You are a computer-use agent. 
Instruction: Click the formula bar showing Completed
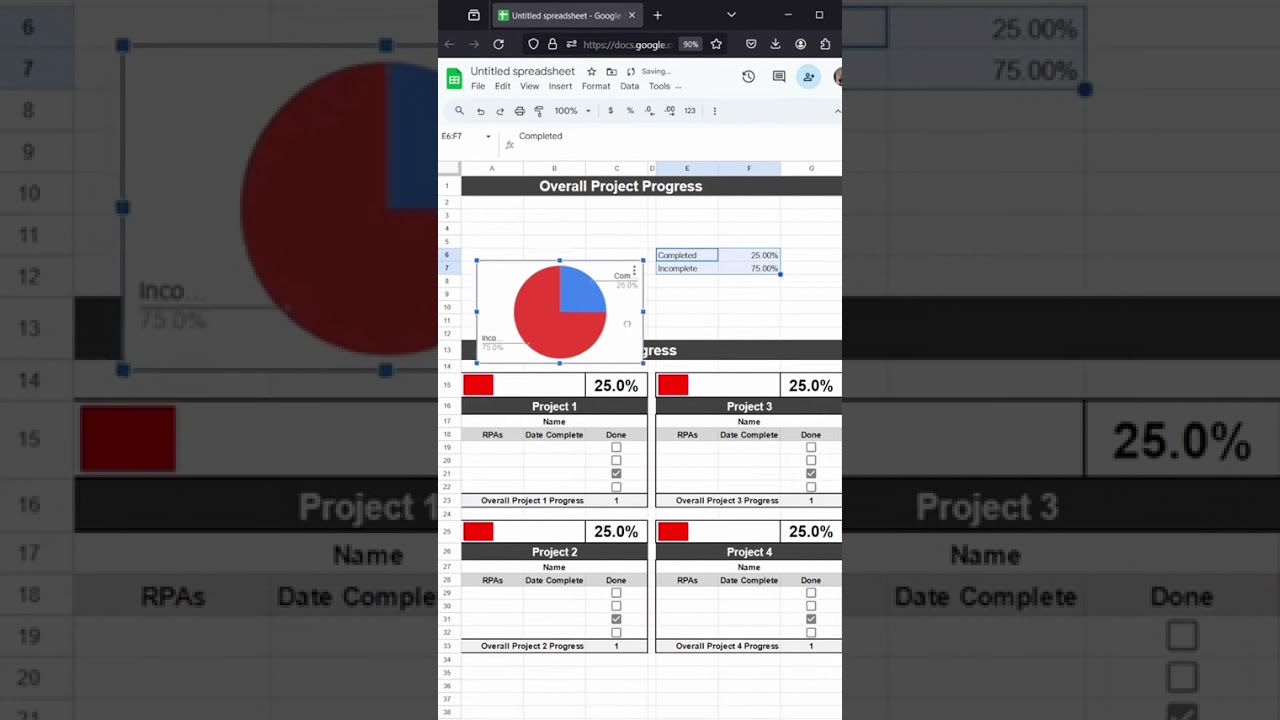point(678,136)
